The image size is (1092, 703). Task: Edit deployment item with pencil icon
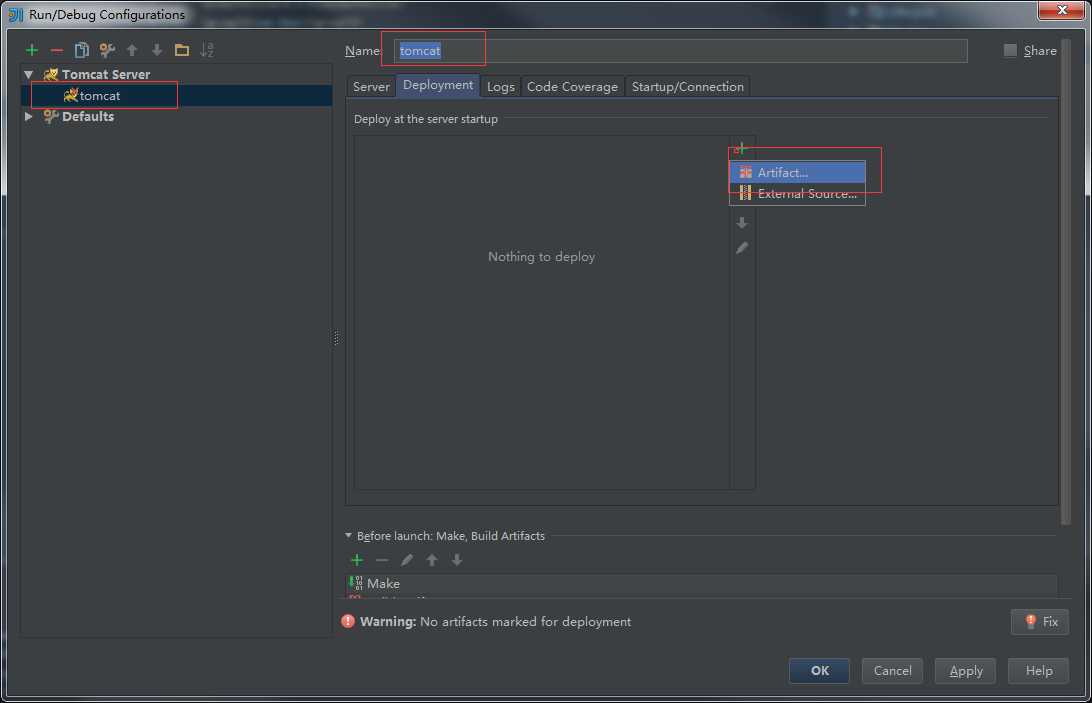pos(742,248)
